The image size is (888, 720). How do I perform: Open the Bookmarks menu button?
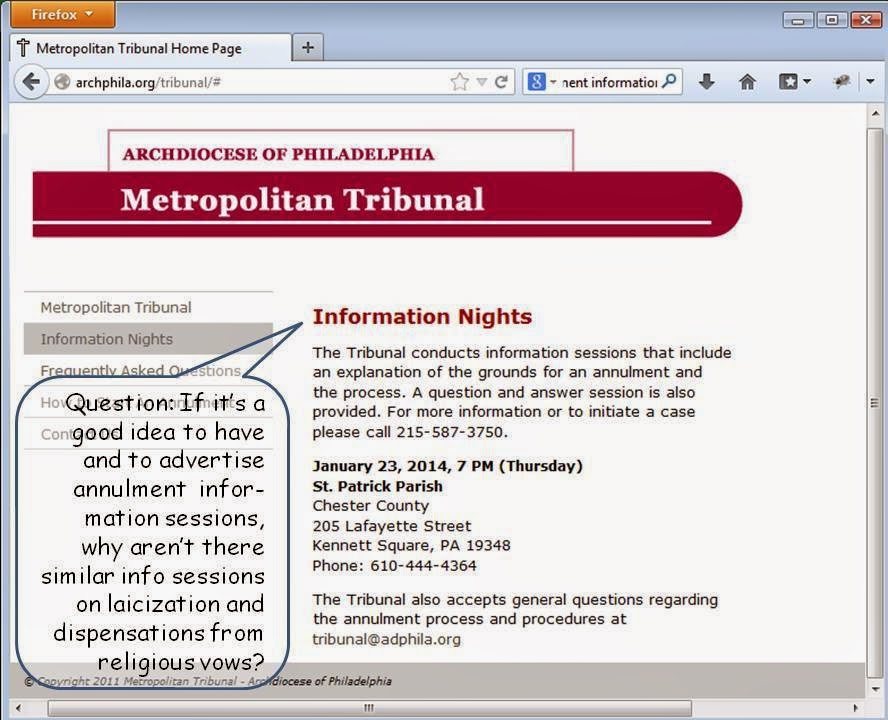click(x=795, y=82)
